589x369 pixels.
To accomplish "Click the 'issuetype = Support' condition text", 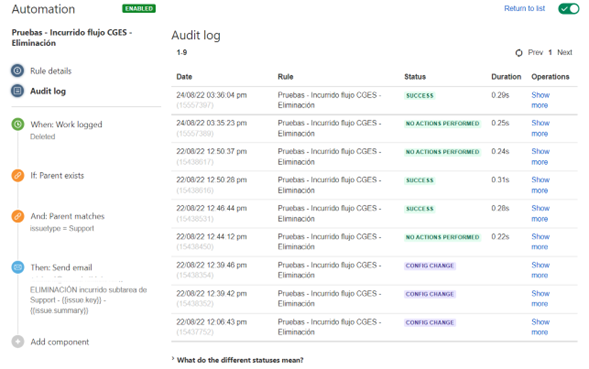I will tap(62, 228).
